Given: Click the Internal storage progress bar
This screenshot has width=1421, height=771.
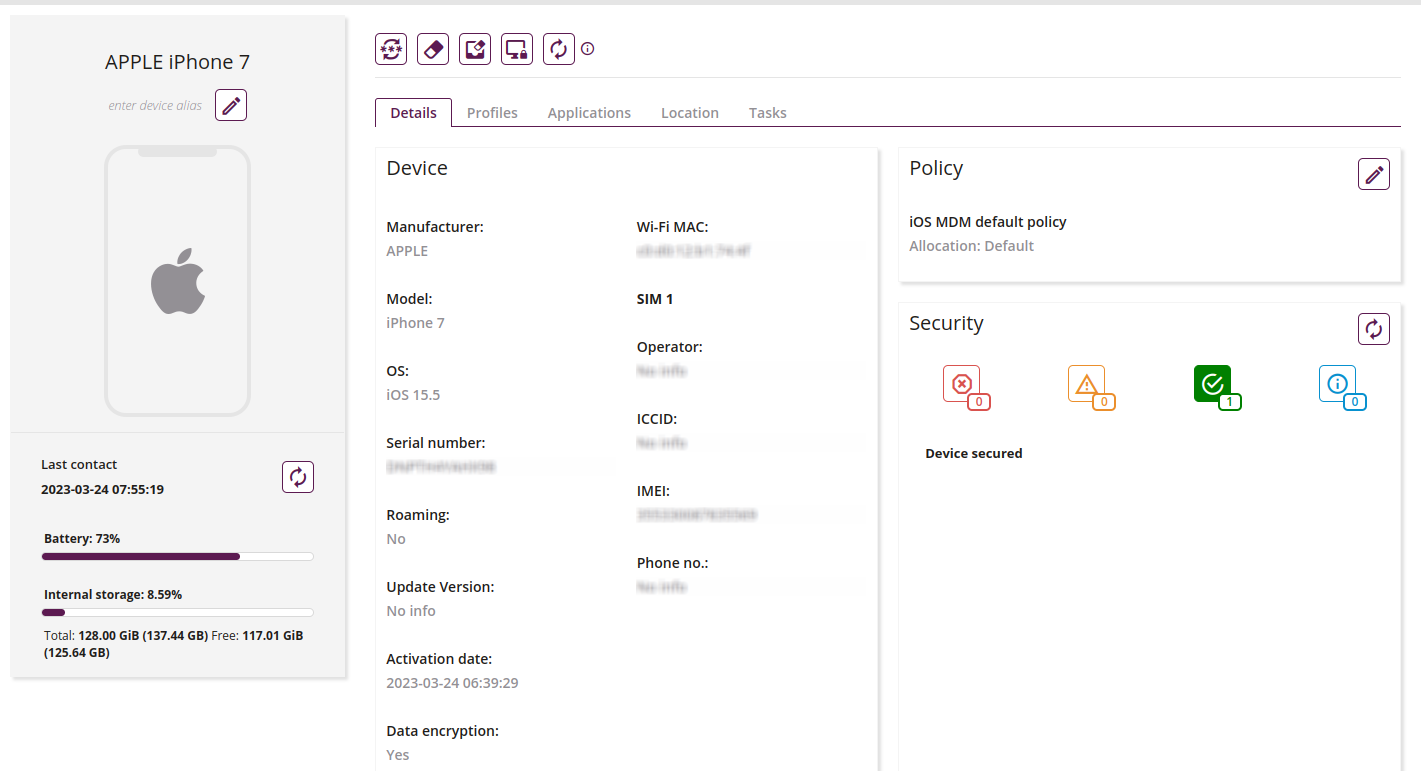Looking at the screenshot, I should tap(178, 612).
